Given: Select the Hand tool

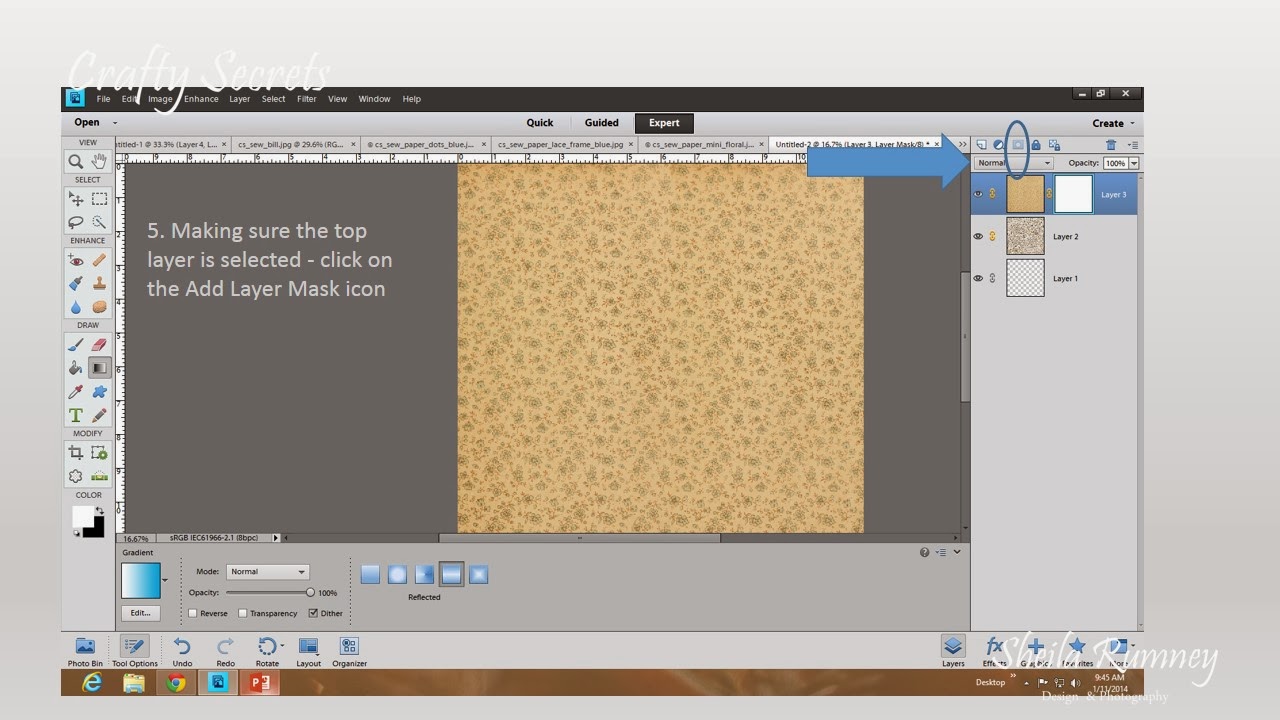Looking at the screenshot, I should tap(99, 161).
